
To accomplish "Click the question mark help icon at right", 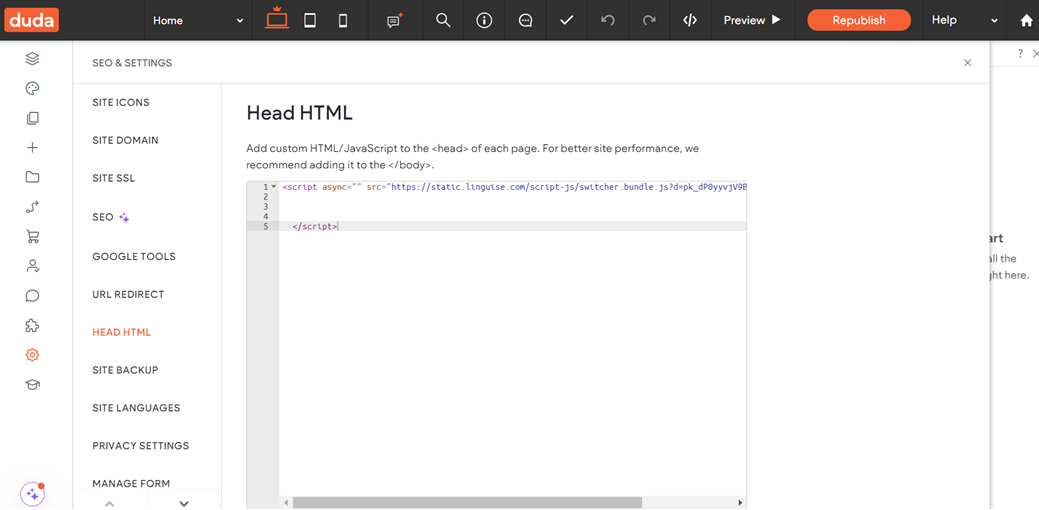I will click(x=1020, y=54).
